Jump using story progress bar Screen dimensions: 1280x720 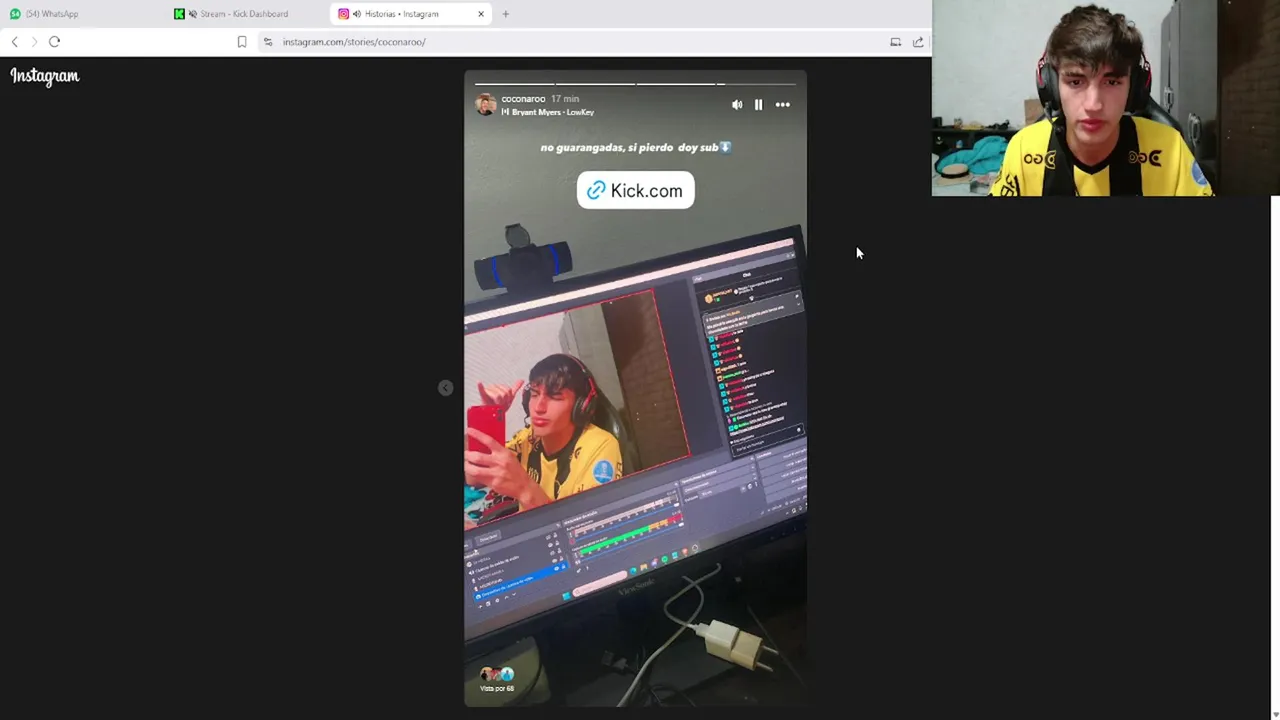(635, 84)
